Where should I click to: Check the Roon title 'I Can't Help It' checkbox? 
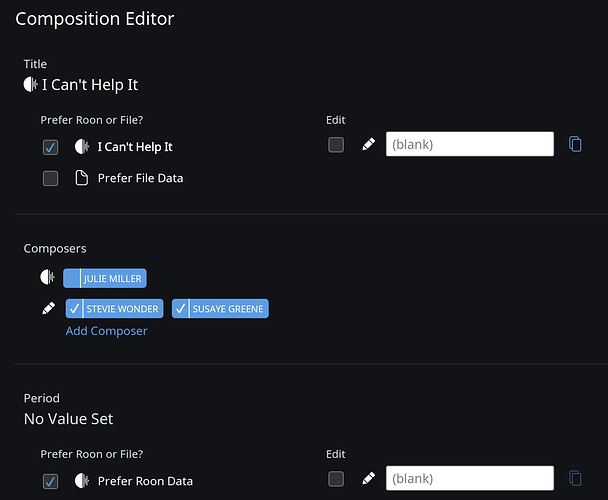click(50, 147)
